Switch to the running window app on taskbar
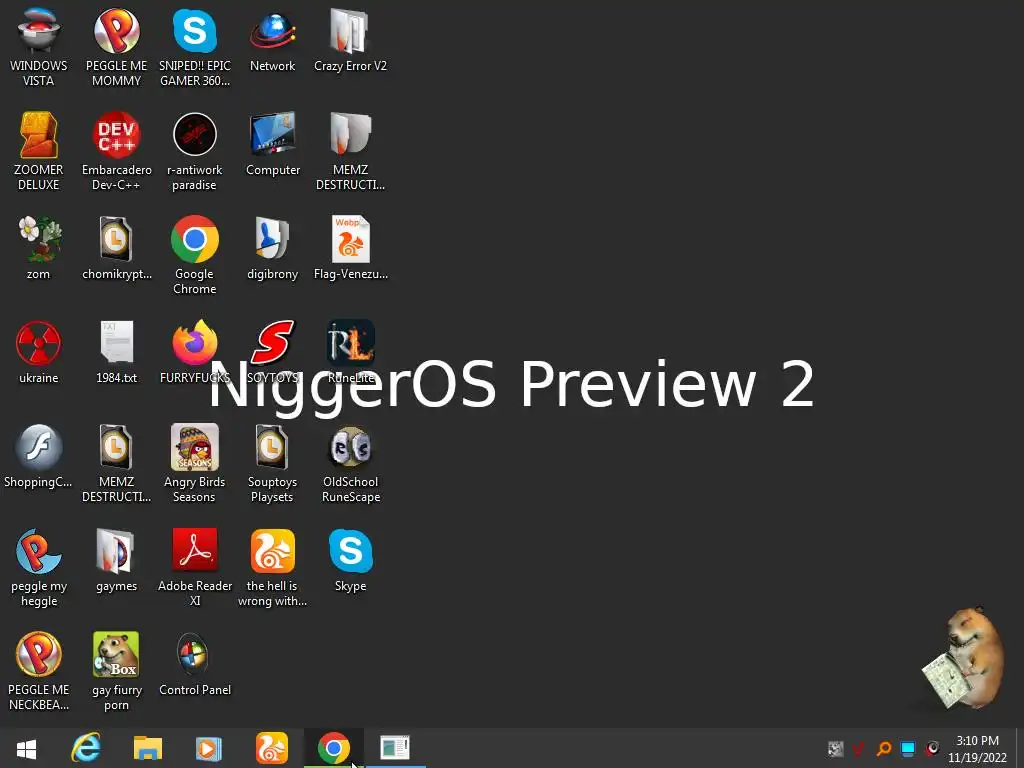Viewport: 1024px width, 768px height. pyautogui.click(x=395, y=748)
